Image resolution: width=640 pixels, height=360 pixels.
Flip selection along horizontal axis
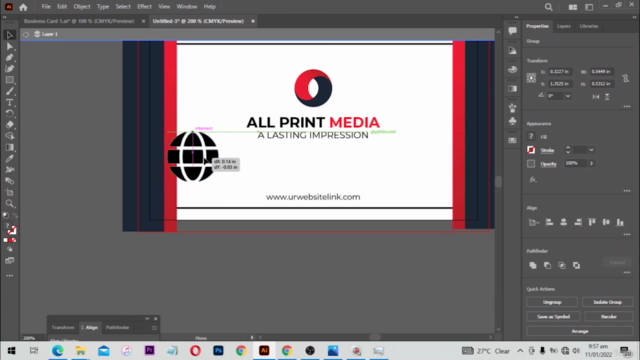[x=596, y=97]
